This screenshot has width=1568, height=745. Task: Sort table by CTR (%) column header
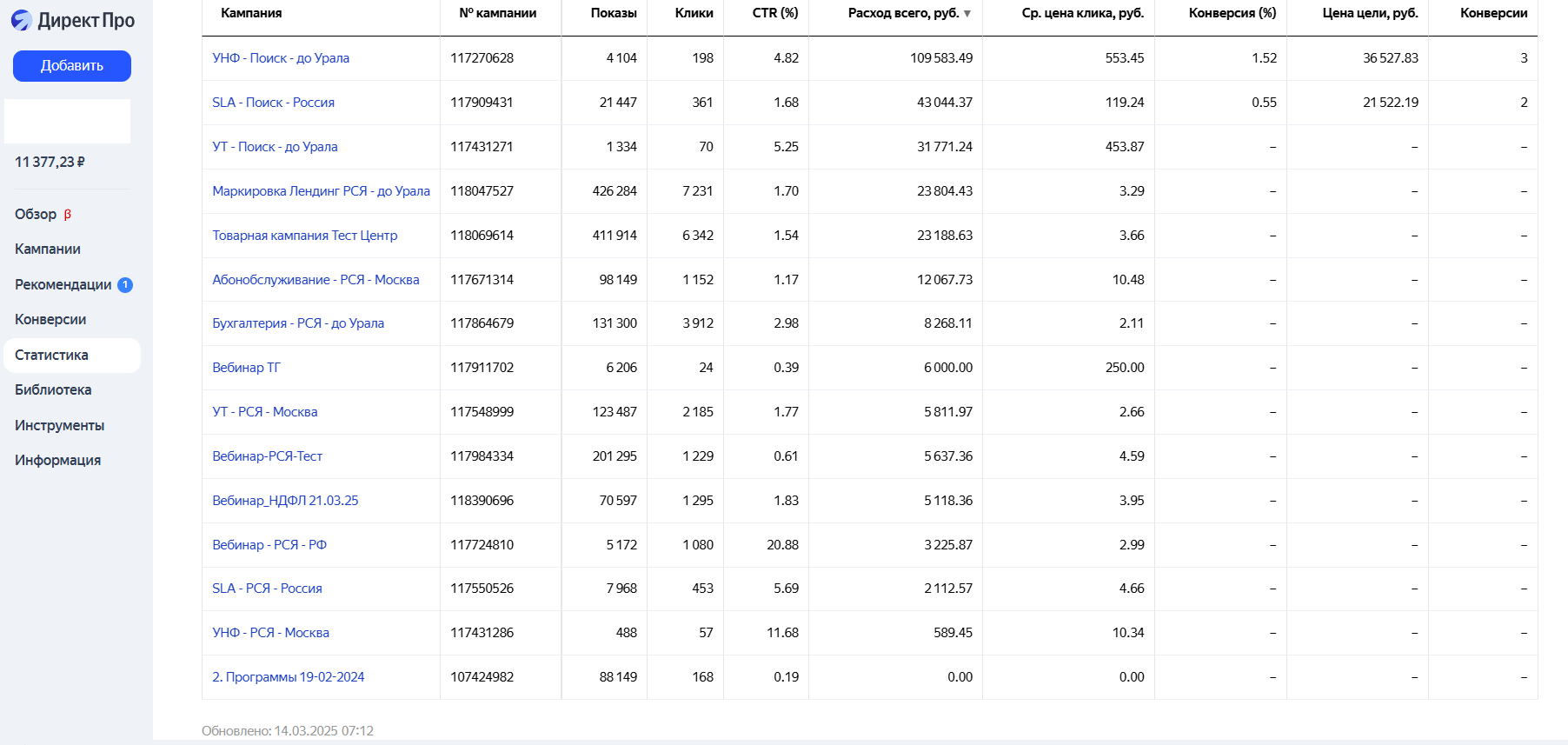click(x=775, y=13)
